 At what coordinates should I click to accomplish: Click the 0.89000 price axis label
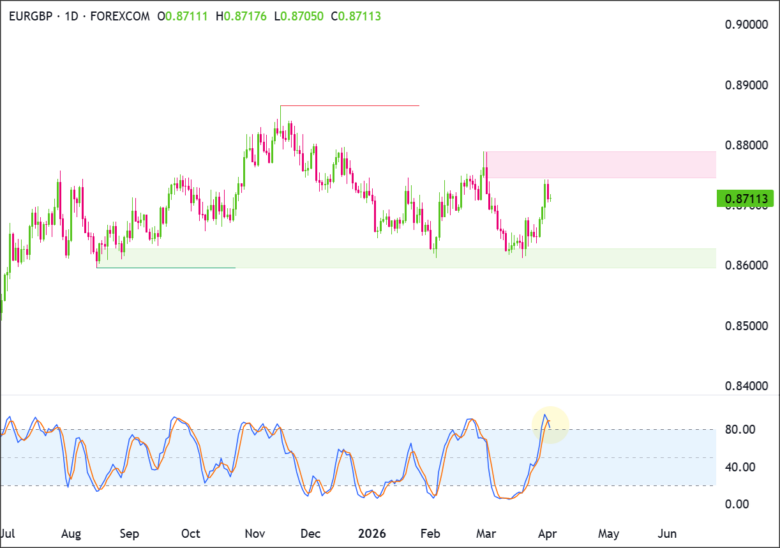coord(746,85)
